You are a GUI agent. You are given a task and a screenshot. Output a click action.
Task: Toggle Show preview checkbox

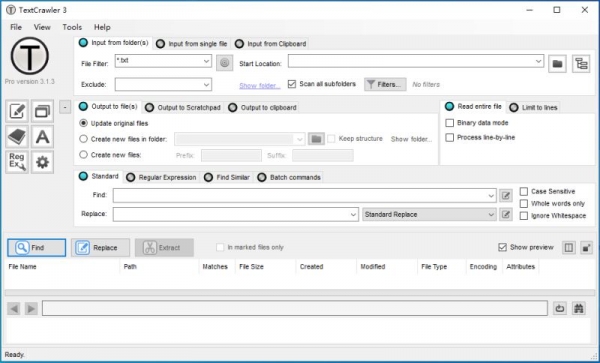(502, 247)
